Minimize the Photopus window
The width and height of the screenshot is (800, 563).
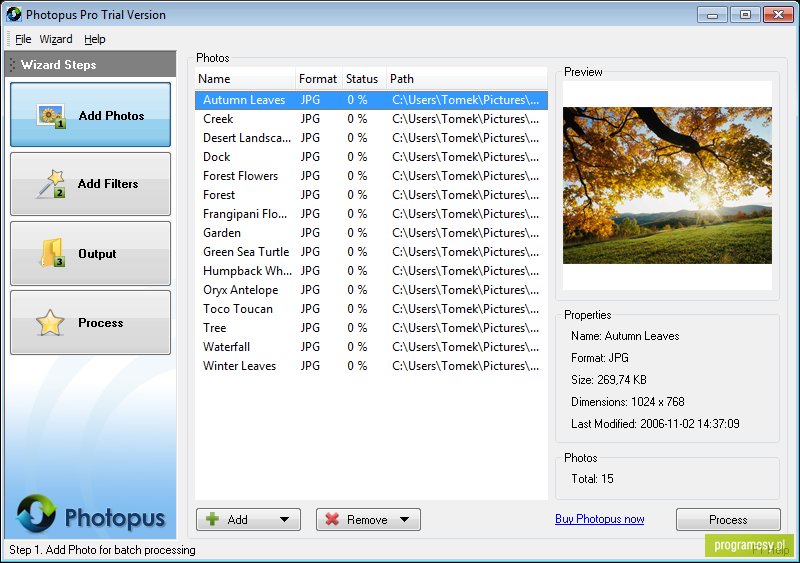[712, 14]
